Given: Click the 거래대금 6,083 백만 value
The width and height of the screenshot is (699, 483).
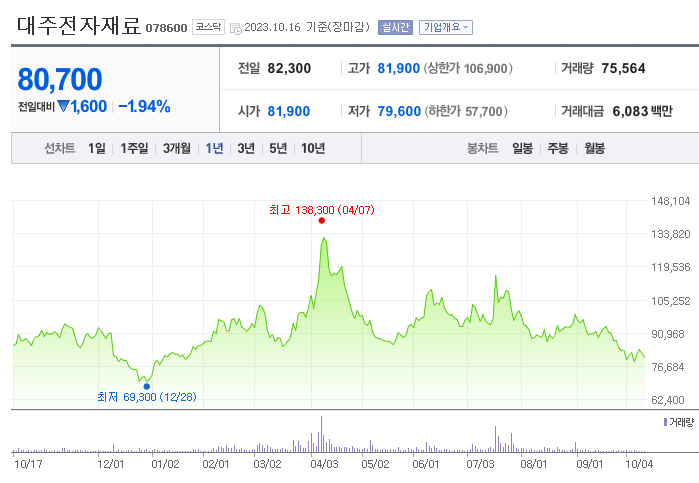Looking at the screenshot, I should point(642,111).
